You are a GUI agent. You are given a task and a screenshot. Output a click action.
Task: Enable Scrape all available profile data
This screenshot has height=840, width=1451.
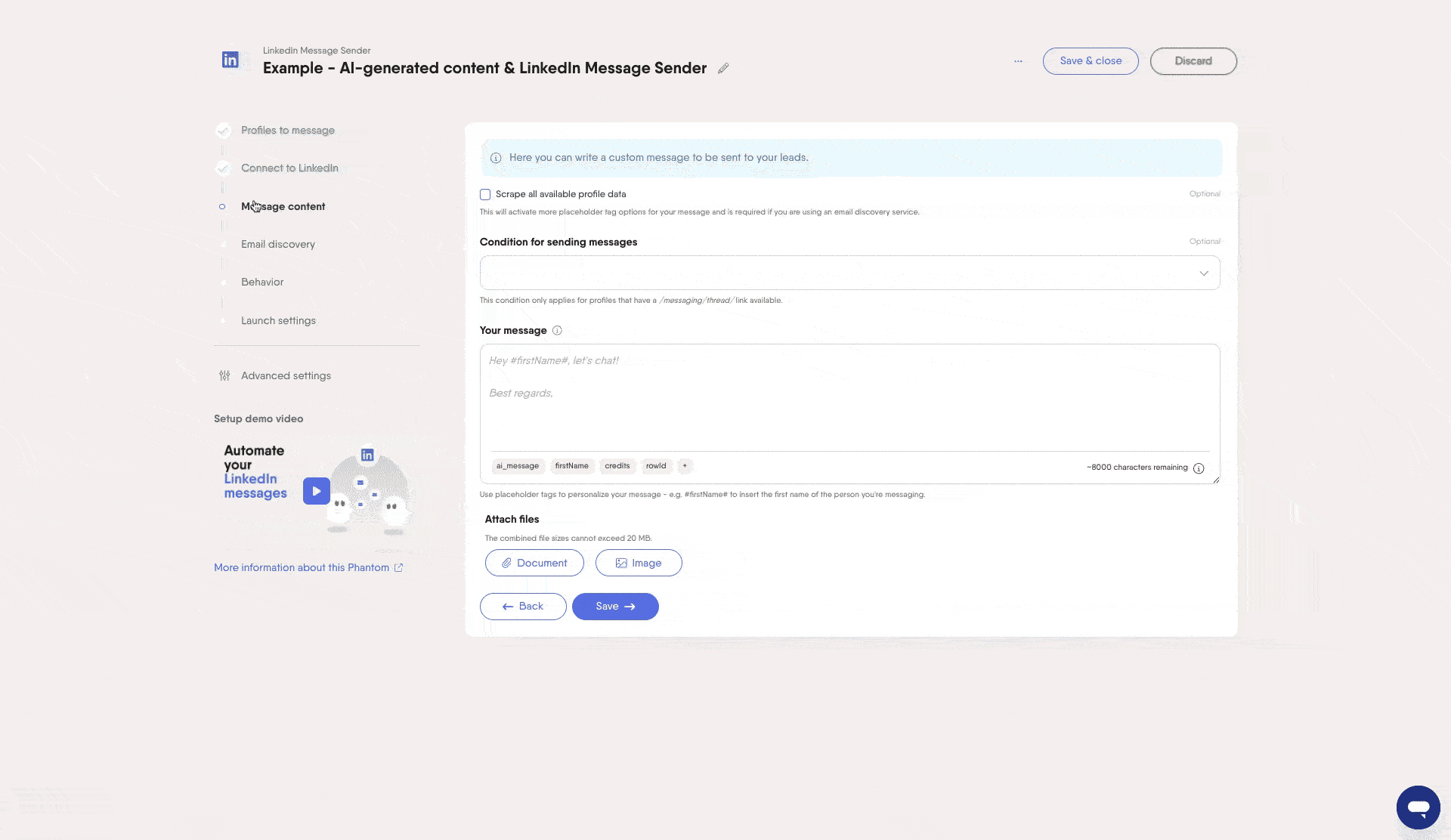(x=485, y=194)
